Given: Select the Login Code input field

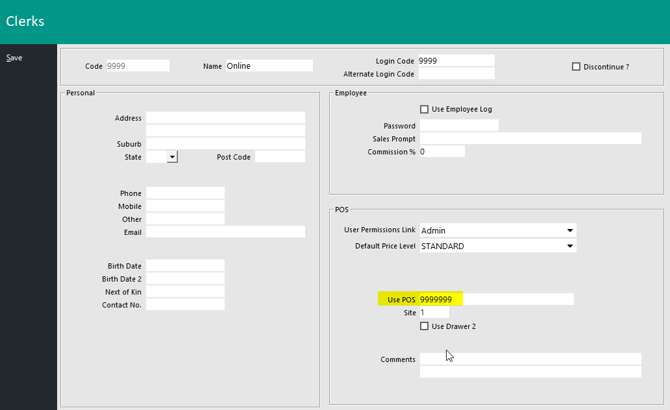Looking at the screenshot, I should pos(455,61).
